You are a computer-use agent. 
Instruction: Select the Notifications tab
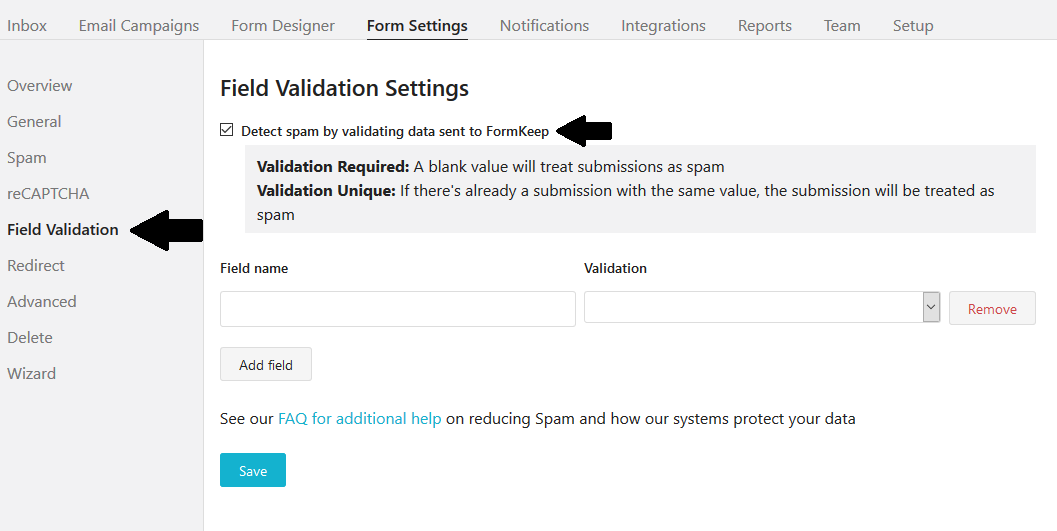[544, 26]
